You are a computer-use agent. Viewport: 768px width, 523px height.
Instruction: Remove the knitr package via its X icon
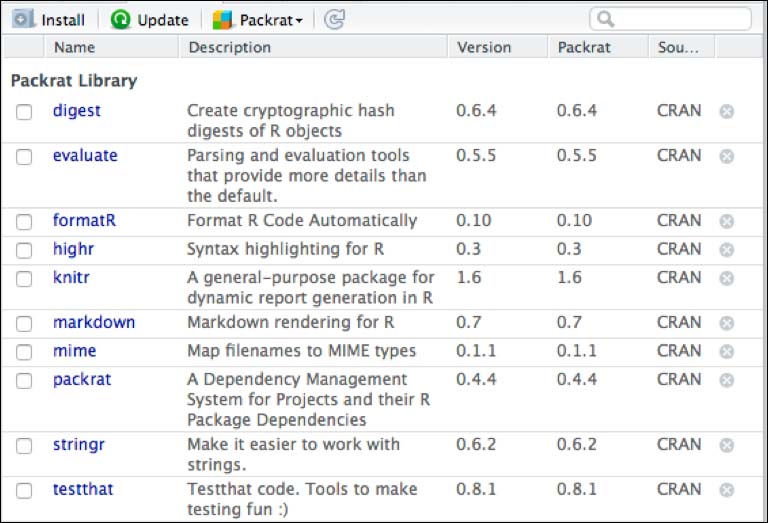click(x=727, y=278)
